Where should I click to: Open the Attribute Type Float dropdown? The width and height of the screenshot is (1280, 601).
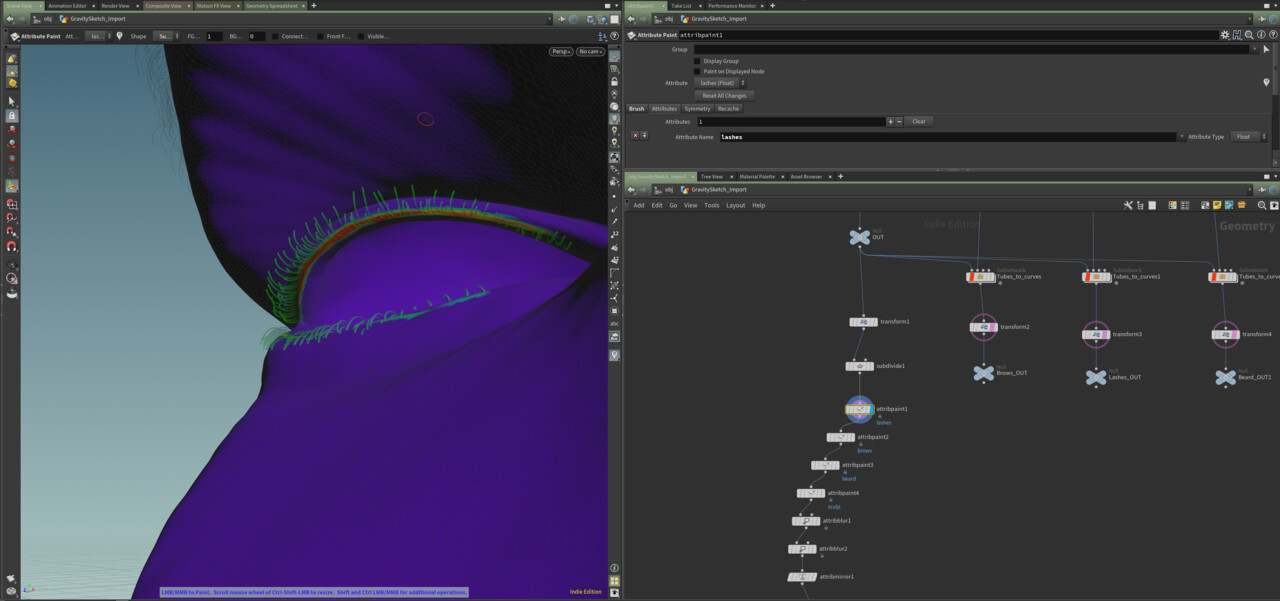pos(1248,137)
